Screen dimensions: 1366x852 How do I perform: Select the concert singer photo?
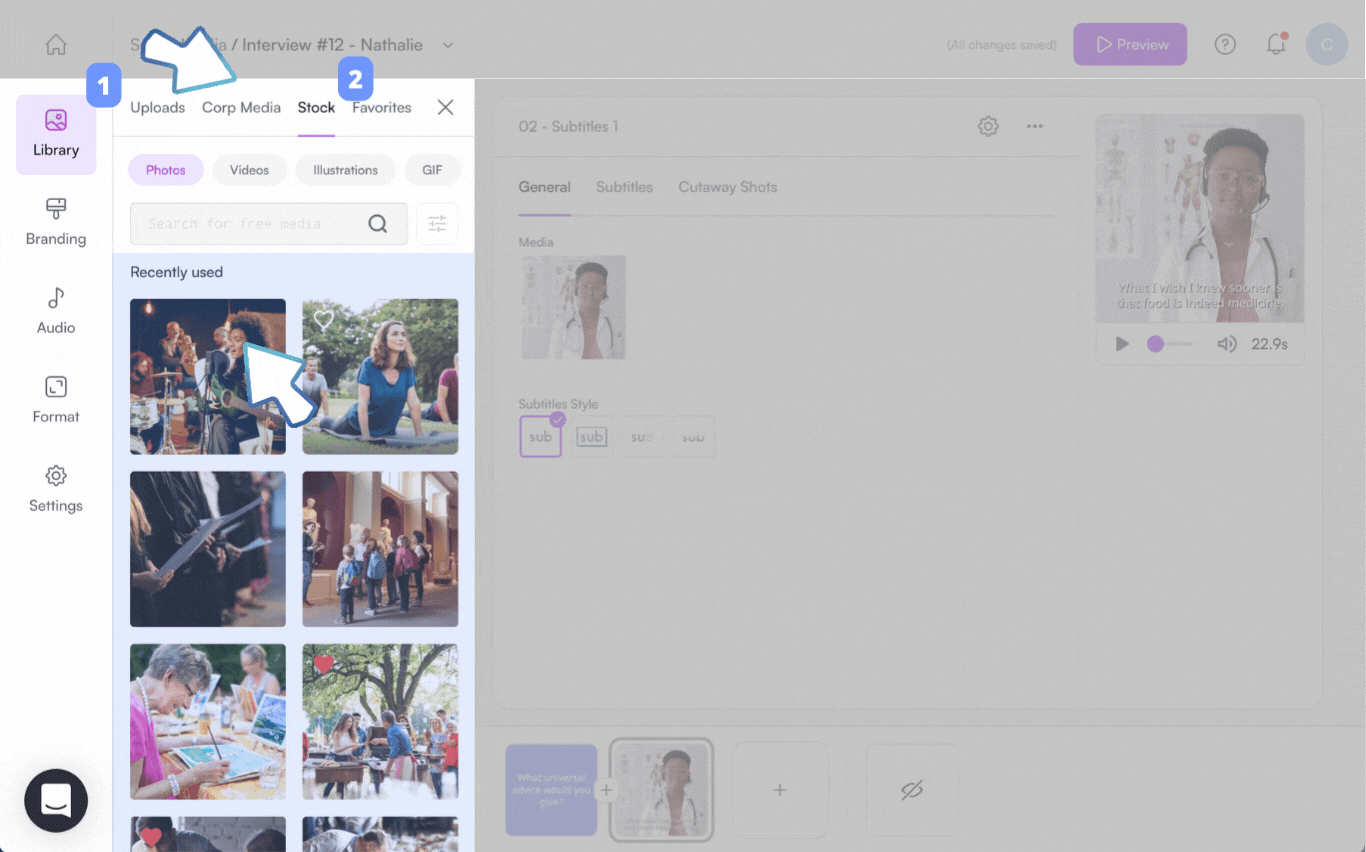click(208, 377)
